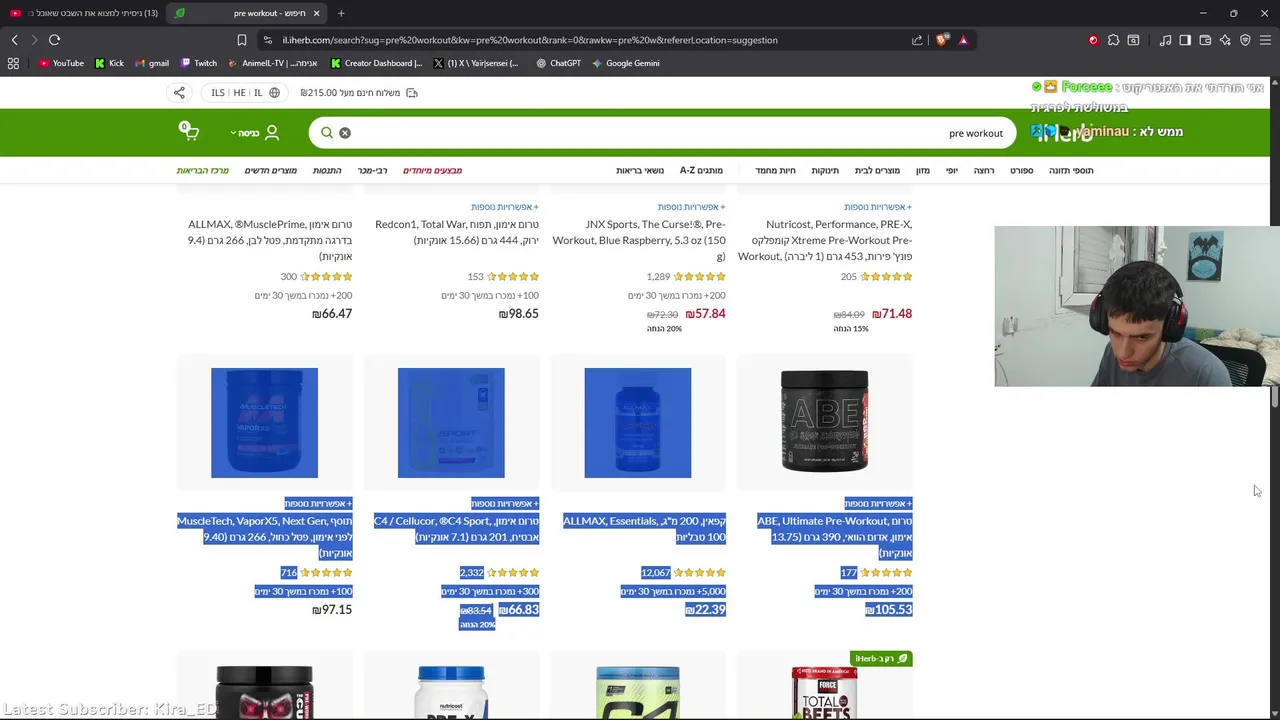Click the search magnifier icon

[x=327, y=132]
